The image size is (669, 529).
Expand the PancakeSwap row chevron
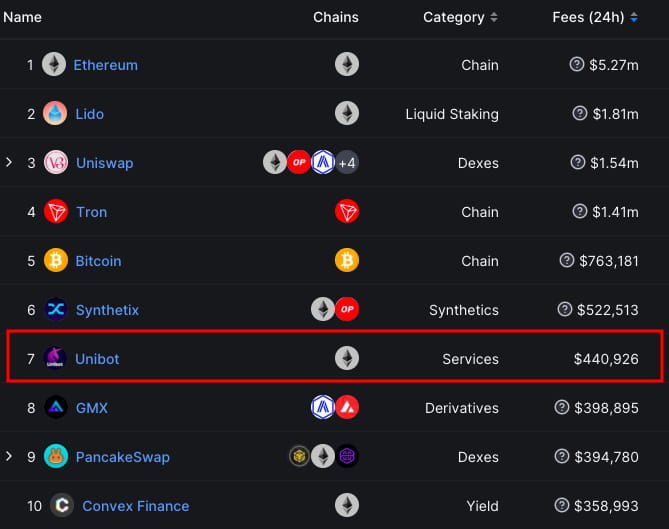click(9, 456)
